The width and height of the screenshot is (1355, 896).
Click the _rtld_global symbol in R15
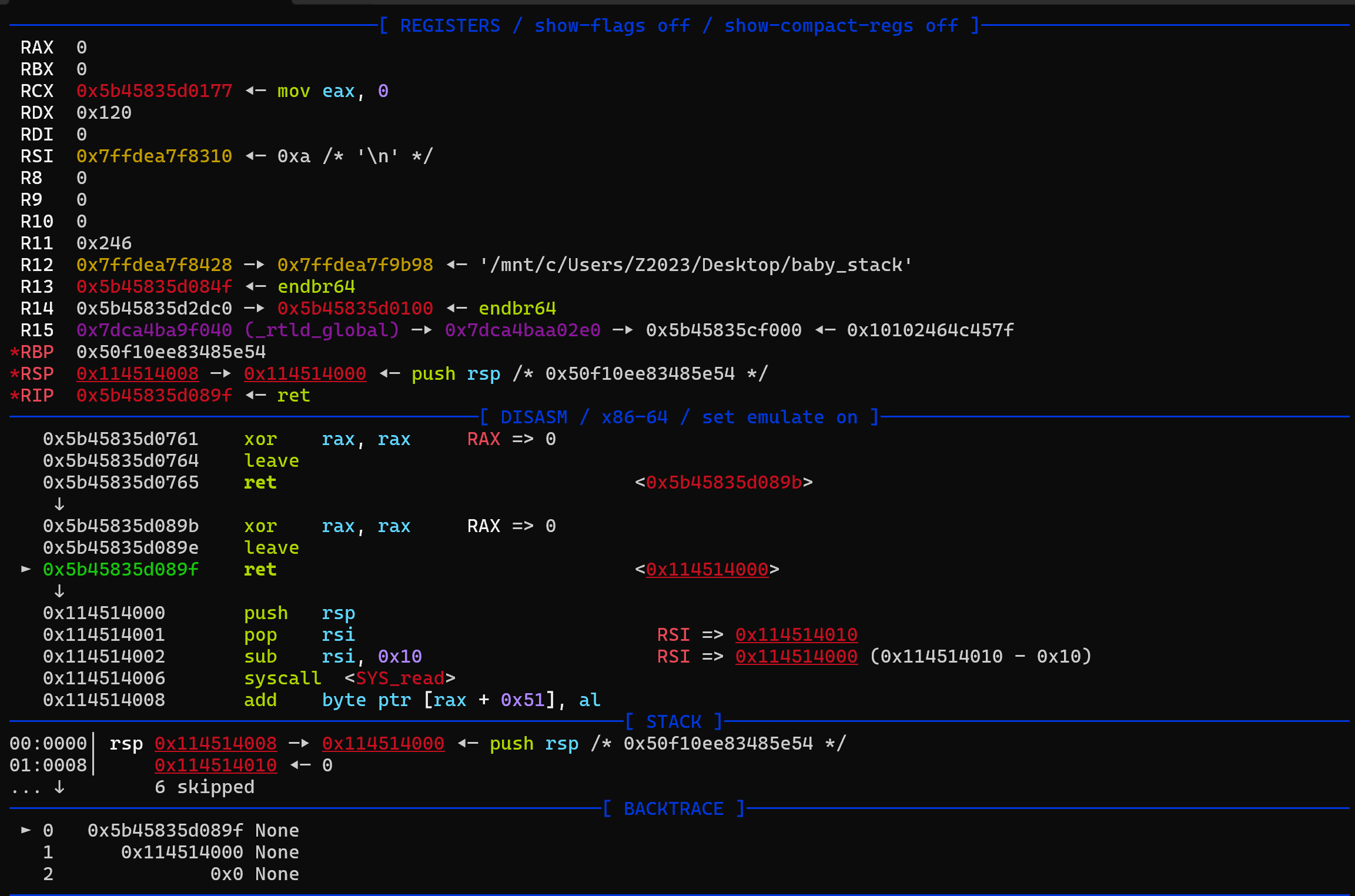pyautogui.click(x=322, y=330)
